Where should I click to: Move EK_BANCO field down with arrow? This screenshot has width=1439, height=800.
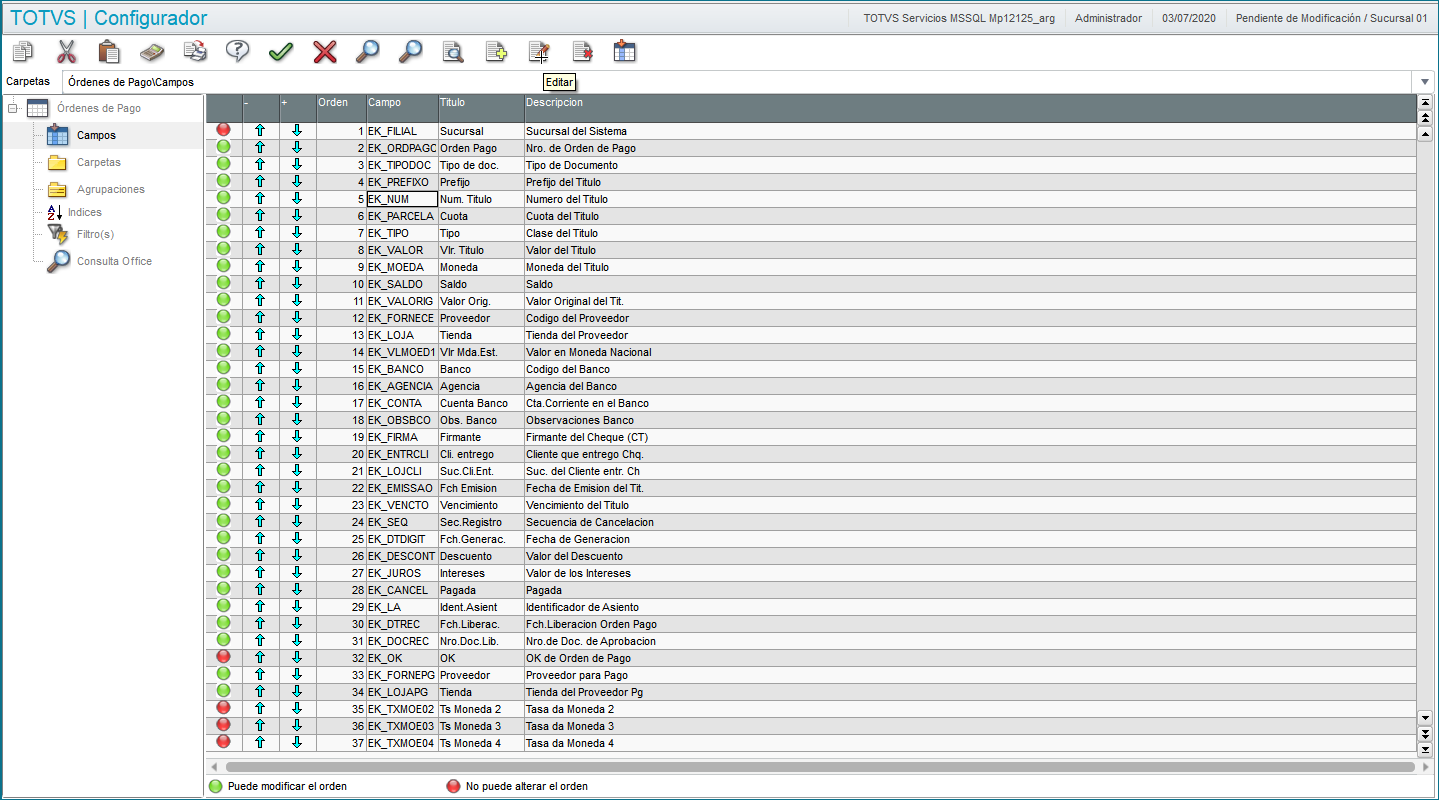pyautogui.click(x=297, y=369)
